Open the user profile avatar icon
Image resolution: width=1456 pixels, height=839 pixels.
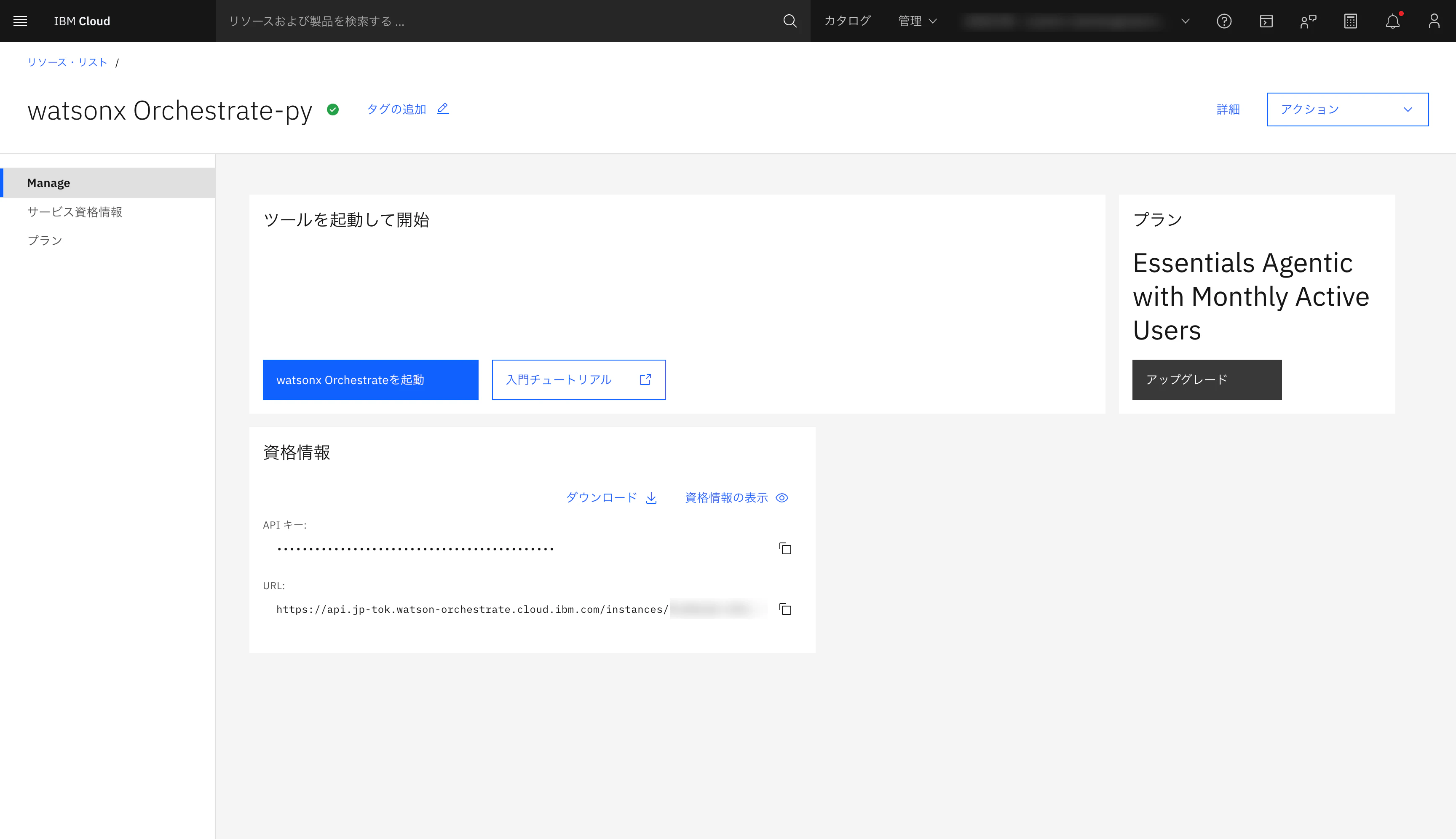click(1434, 21)
